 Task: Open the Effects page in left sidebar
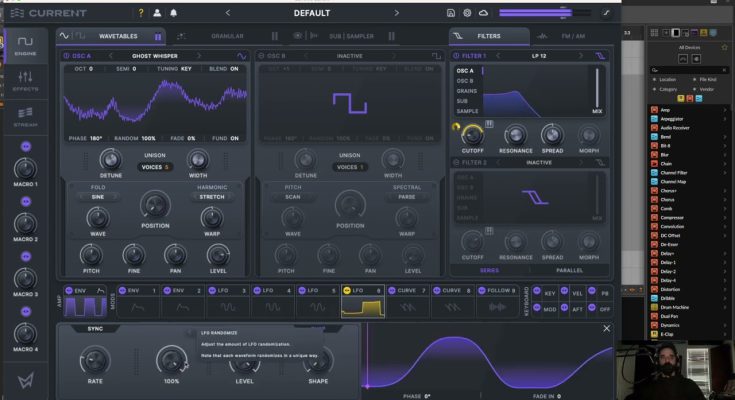pyautogui.click(x=25, y=83)
